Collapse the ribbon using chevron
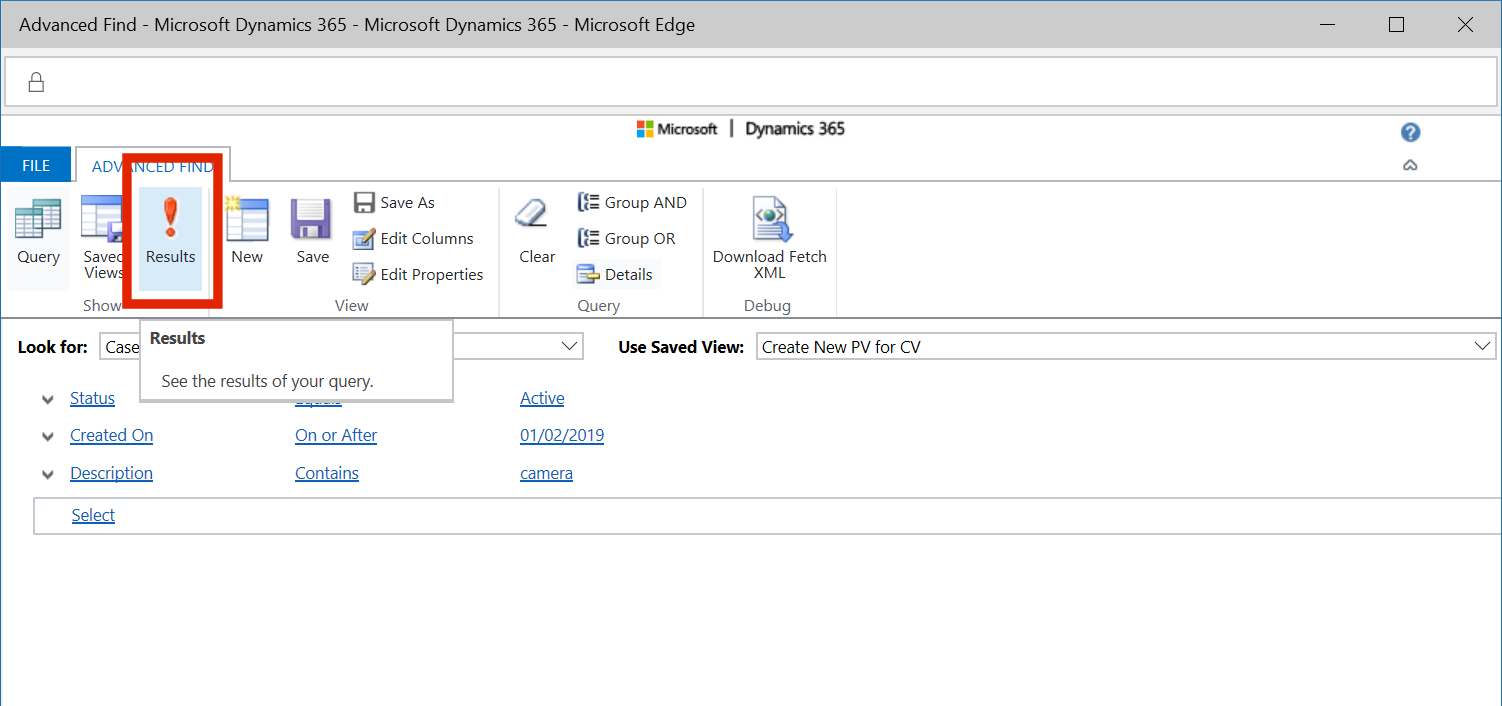Screen dimensions: 1502x706 coord(1410,166)
